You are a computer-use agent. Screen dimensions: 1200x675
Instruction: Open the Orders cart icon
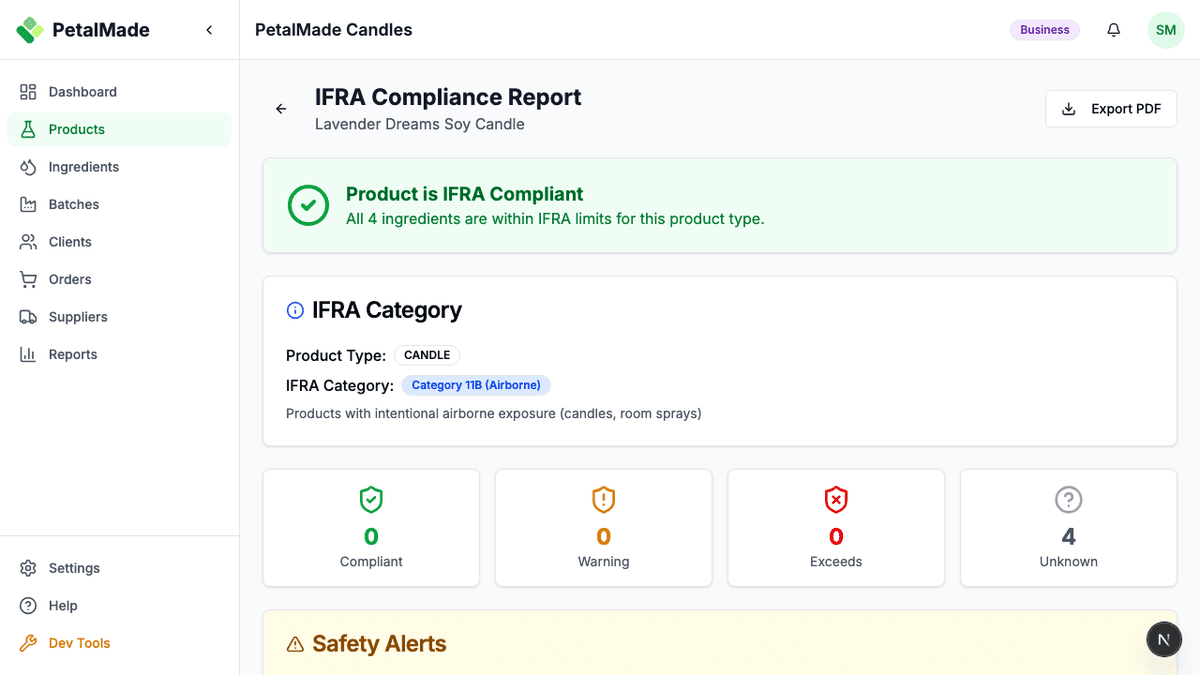[x=29, y=279]
